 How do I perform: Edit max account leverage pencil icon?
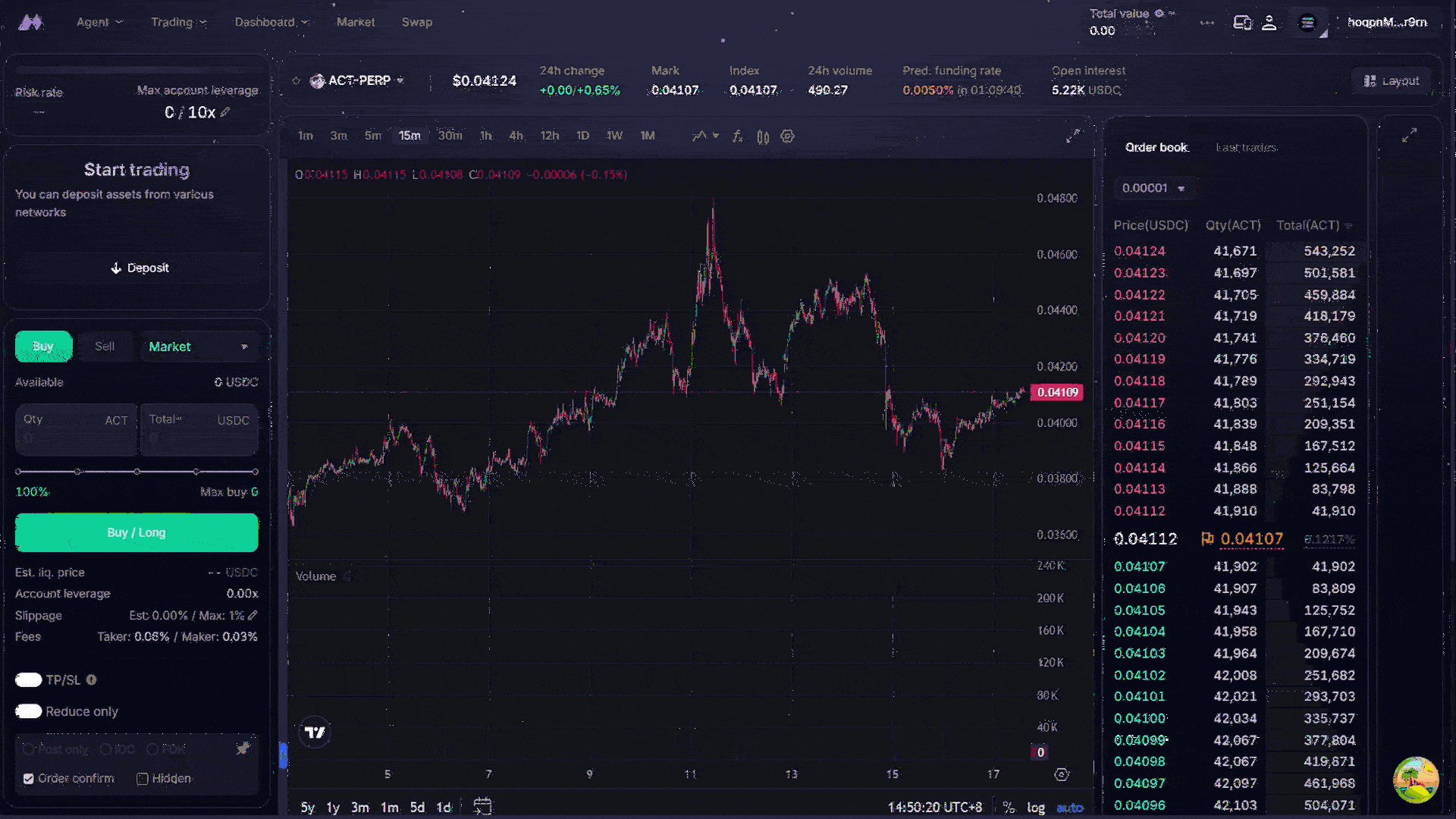(x=225, y=112)
